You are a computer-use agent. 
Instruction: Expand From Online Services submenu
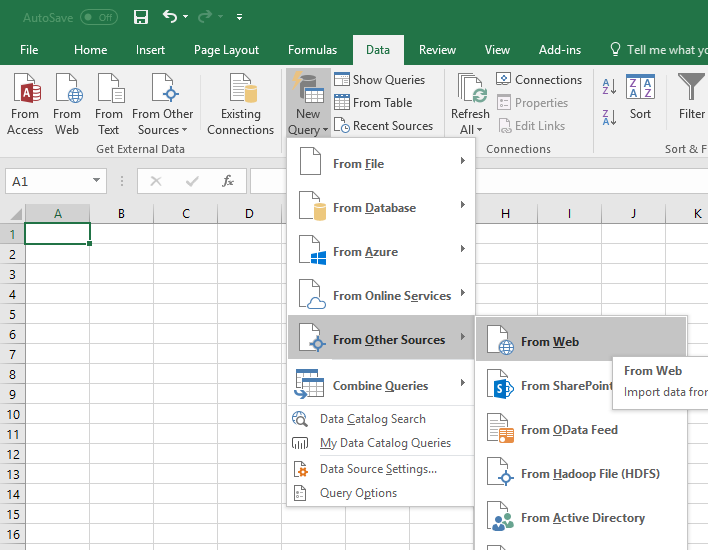click(x=382, y=293)
